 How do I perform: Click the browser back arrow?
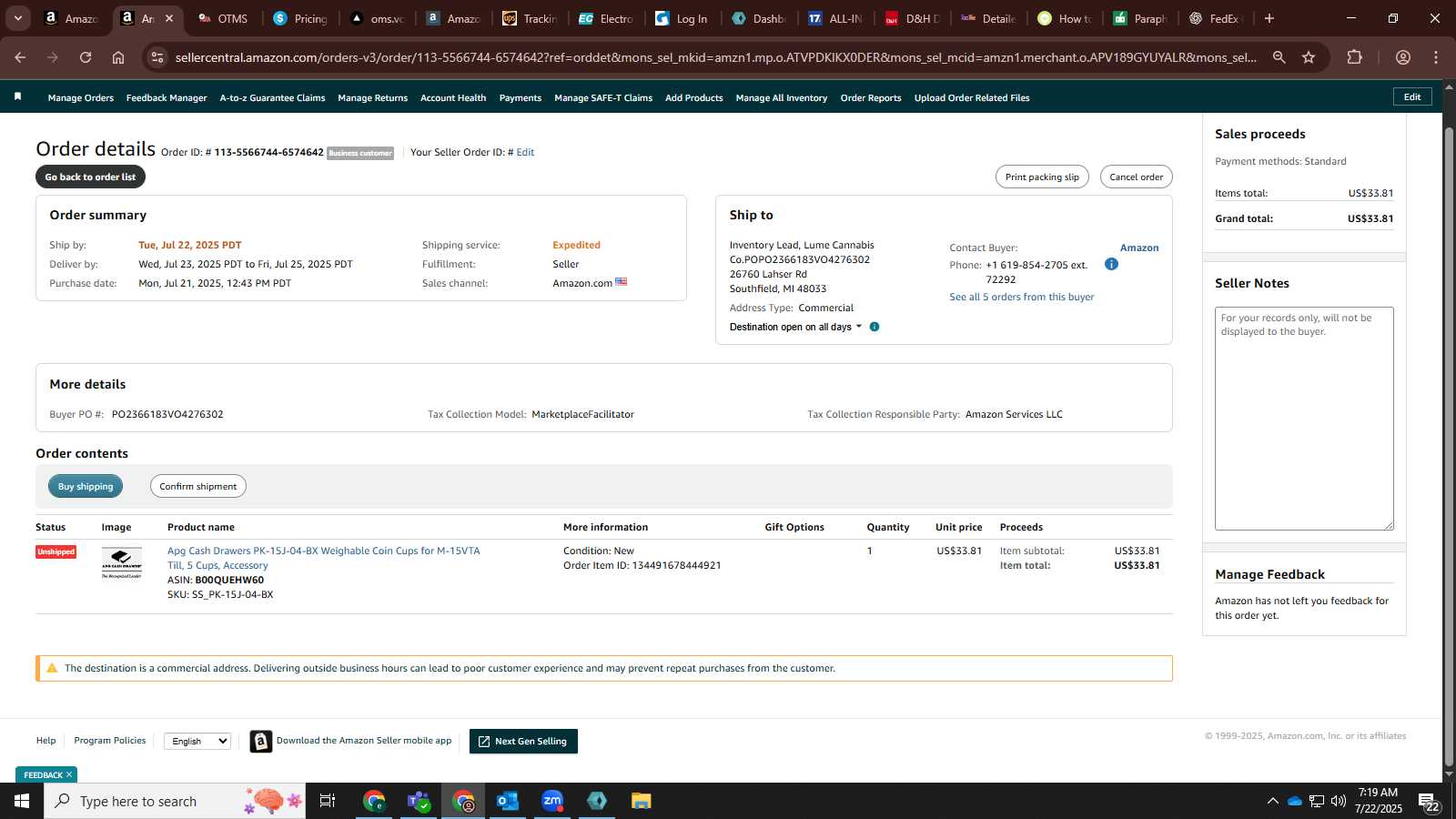click(x=20, y=57)
